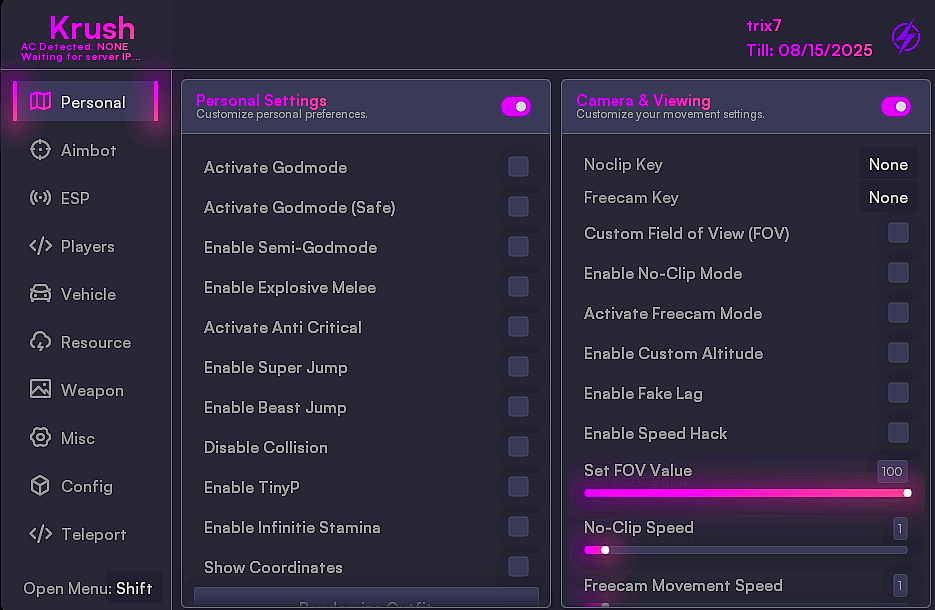The width and height of the screenshot is (935, 610).
Task: Toggle the Camera & Viewing master switch
Action: pyautogui.click(x=896, y=107)
